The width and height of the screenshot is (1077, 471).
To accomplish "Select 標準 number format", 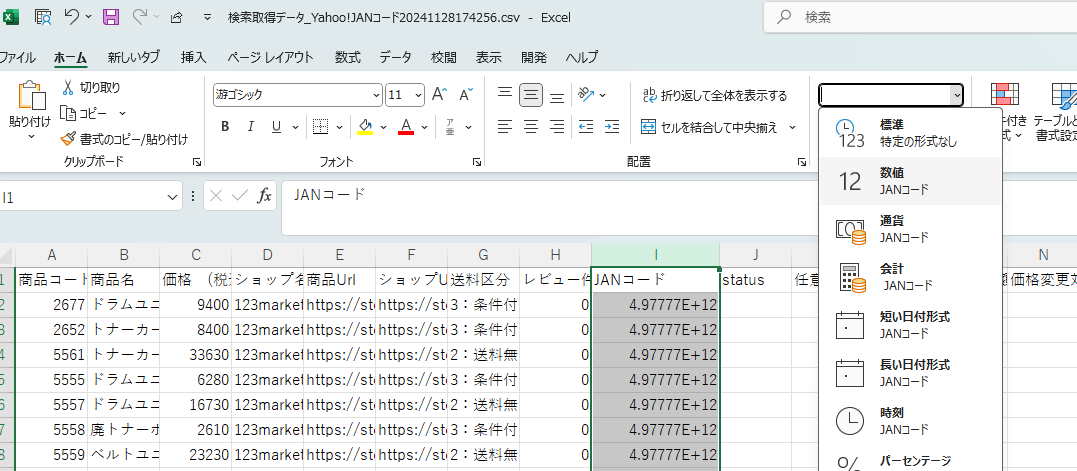I will [x=910, y=133].
